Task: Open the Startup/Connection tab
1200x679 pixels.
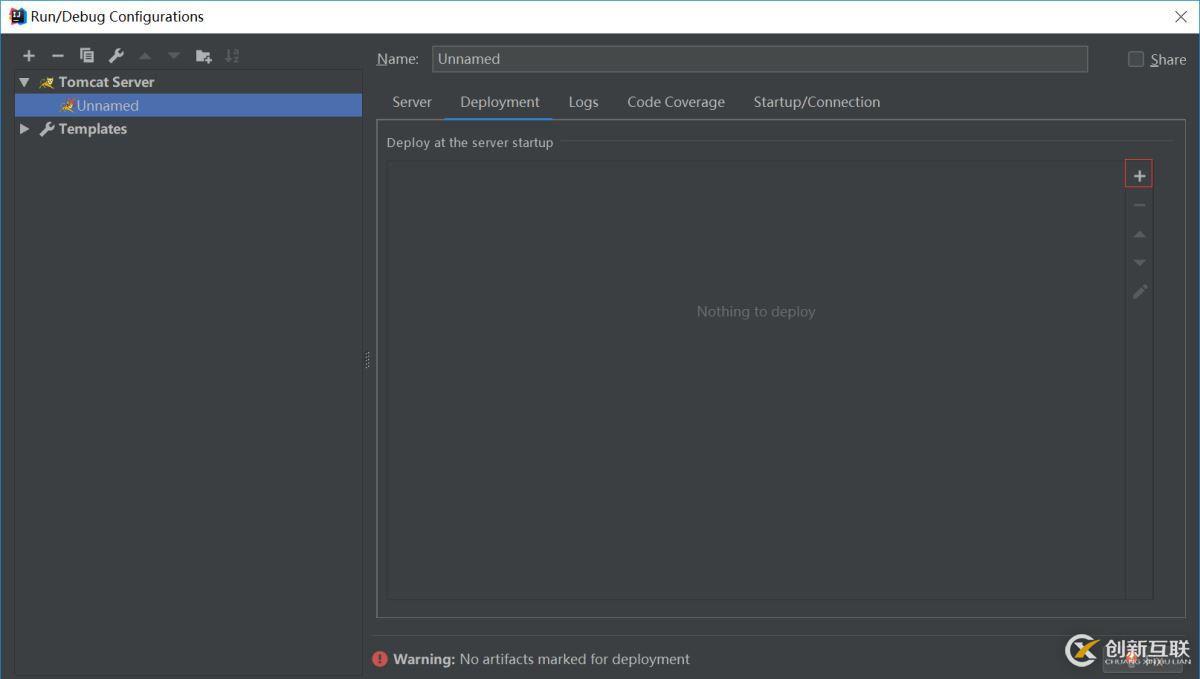Action: pos(816,102)
